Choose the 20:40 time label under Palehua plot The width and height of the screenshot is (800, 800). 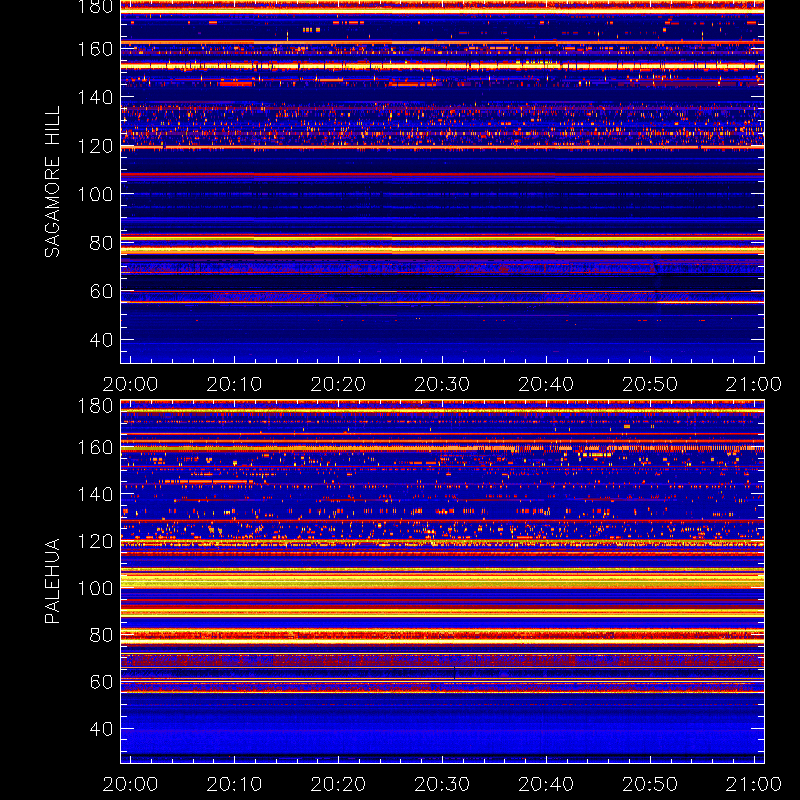click(546, 784)
